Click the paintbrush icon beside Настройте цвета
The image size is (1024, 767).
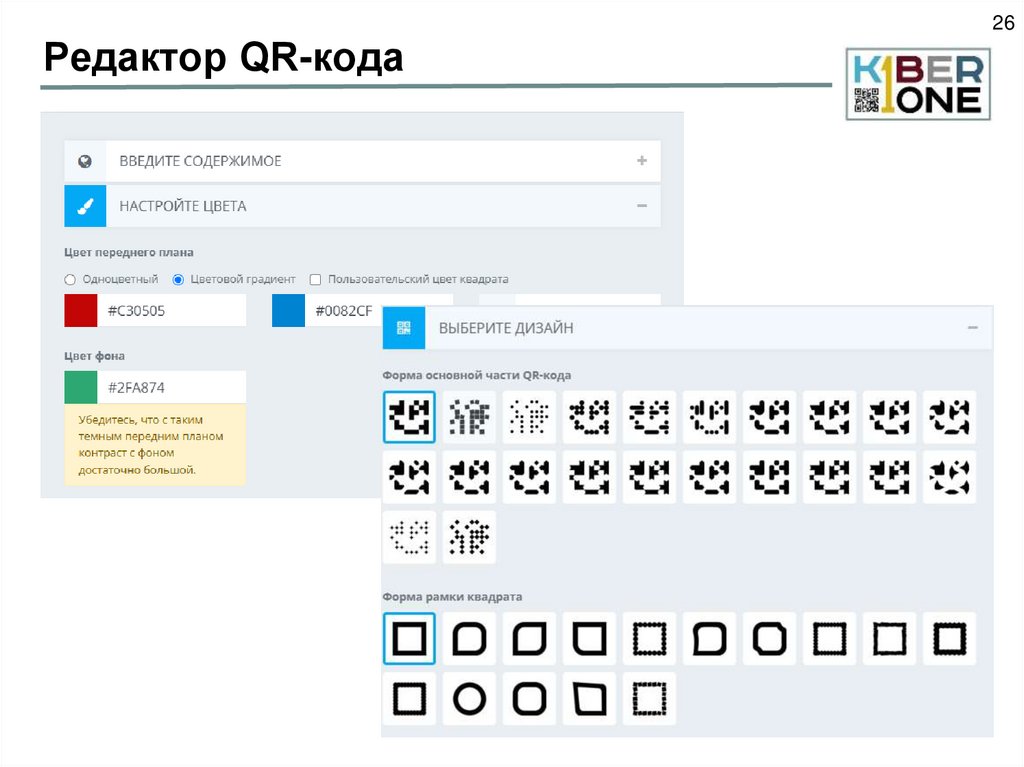85,206
